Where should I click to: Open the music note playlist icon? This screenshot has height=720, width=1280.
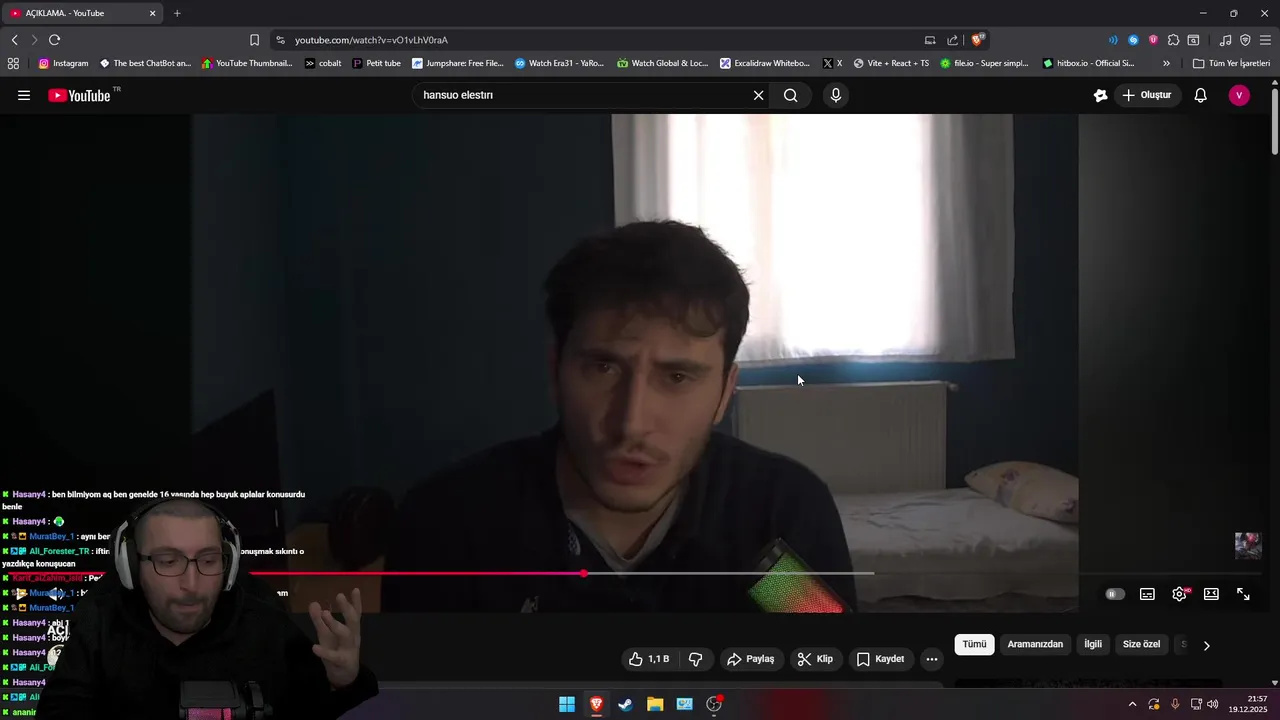(1225, 40)
